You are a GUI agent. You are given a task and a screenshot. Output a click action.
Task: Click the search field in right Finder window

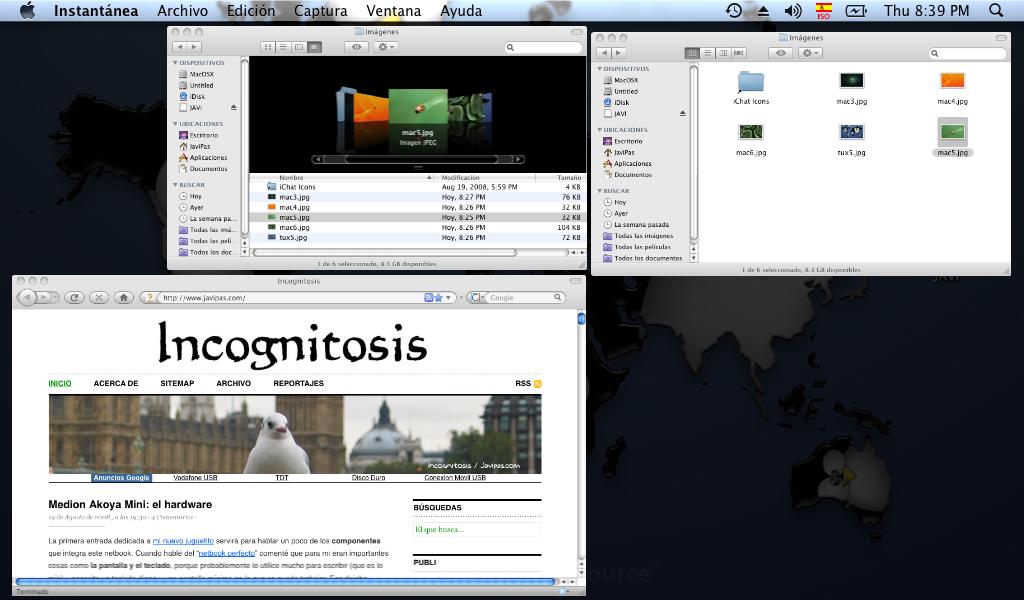(968, 54)
